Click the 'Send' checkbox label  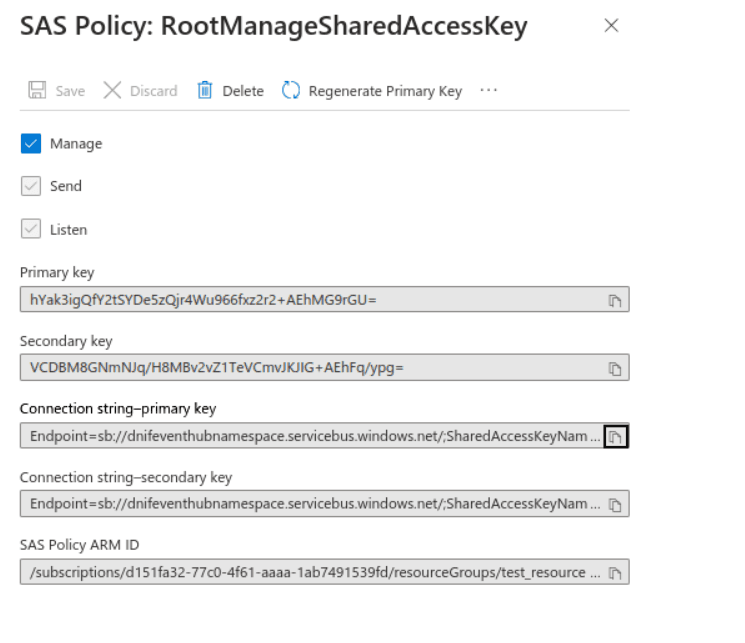tap(66, 186)
